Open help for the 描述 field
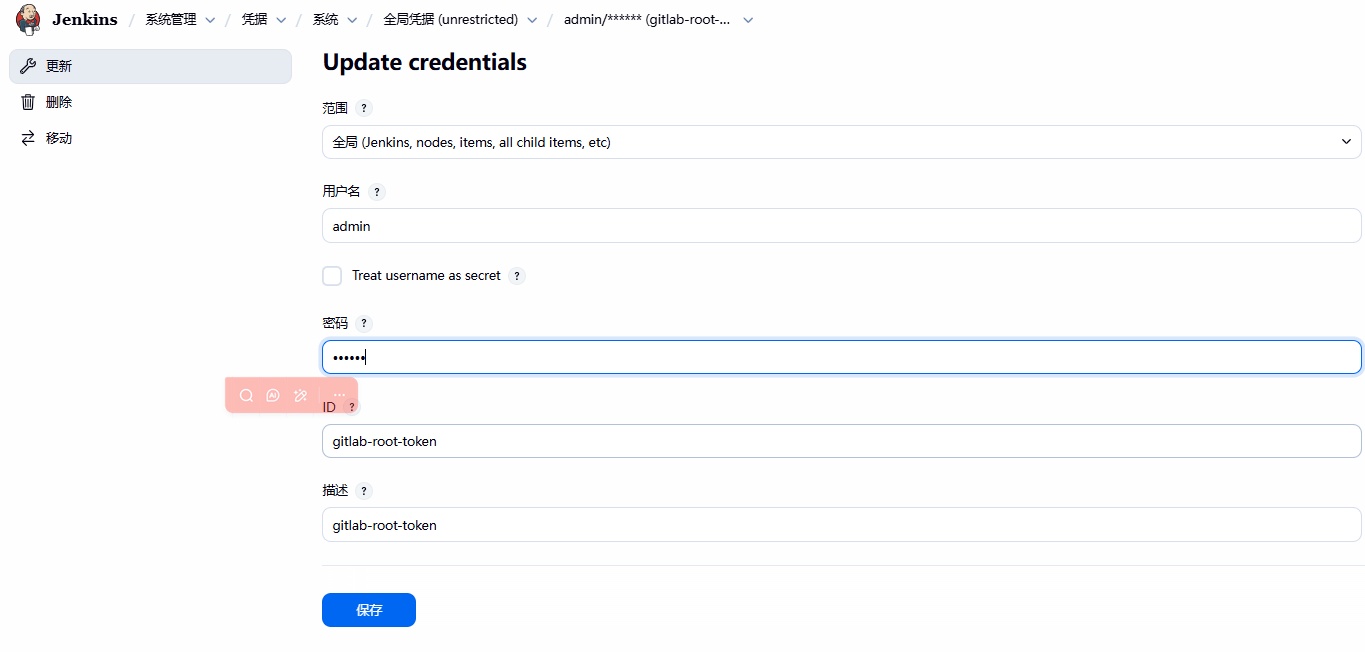The height and width of the screenshot is (652, 1365). point(364,491)
